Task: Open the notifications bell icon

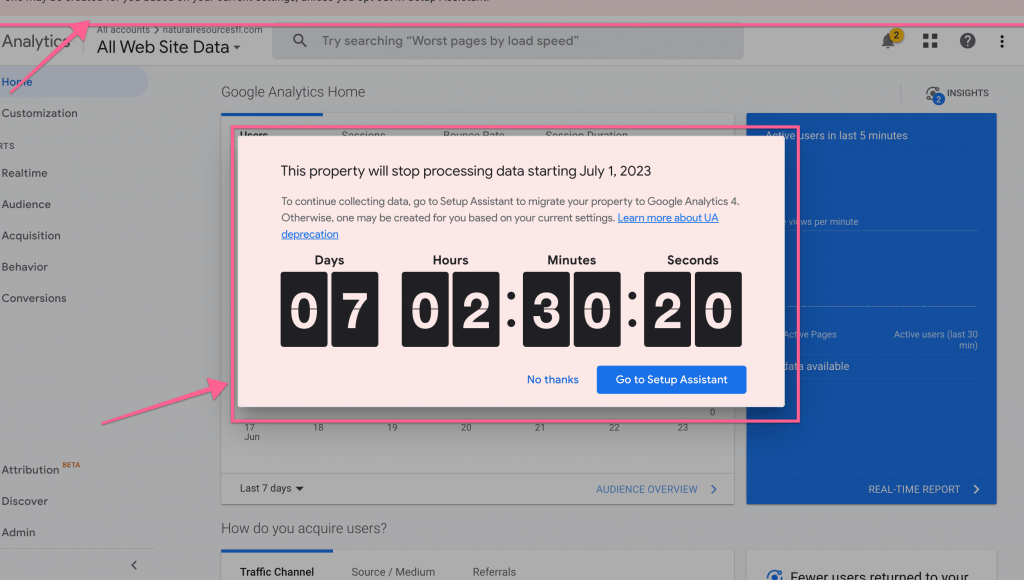Action: tap(888, 41)
